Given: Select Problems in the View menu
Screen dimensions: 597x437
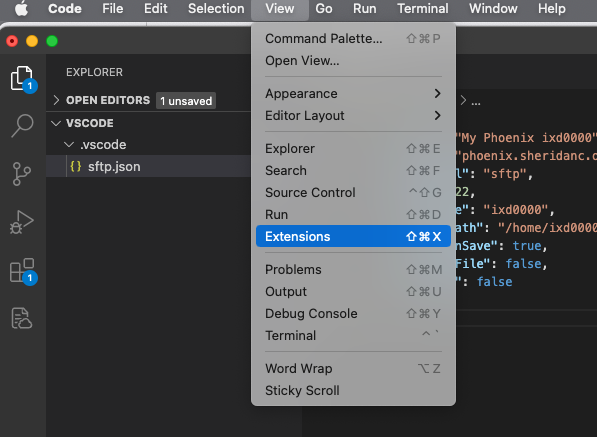Looking at the screenshot, I should (353, 270).
